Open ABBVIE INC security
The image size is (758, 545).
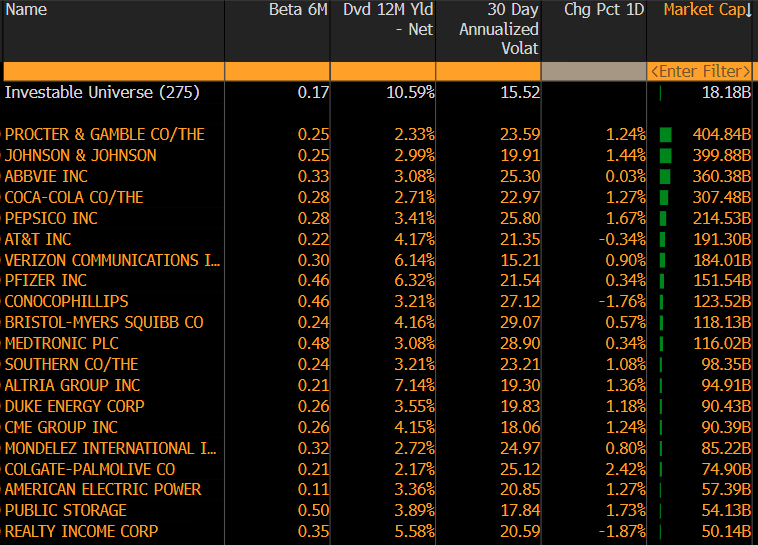pyautogui.click(x=46, y=177)
